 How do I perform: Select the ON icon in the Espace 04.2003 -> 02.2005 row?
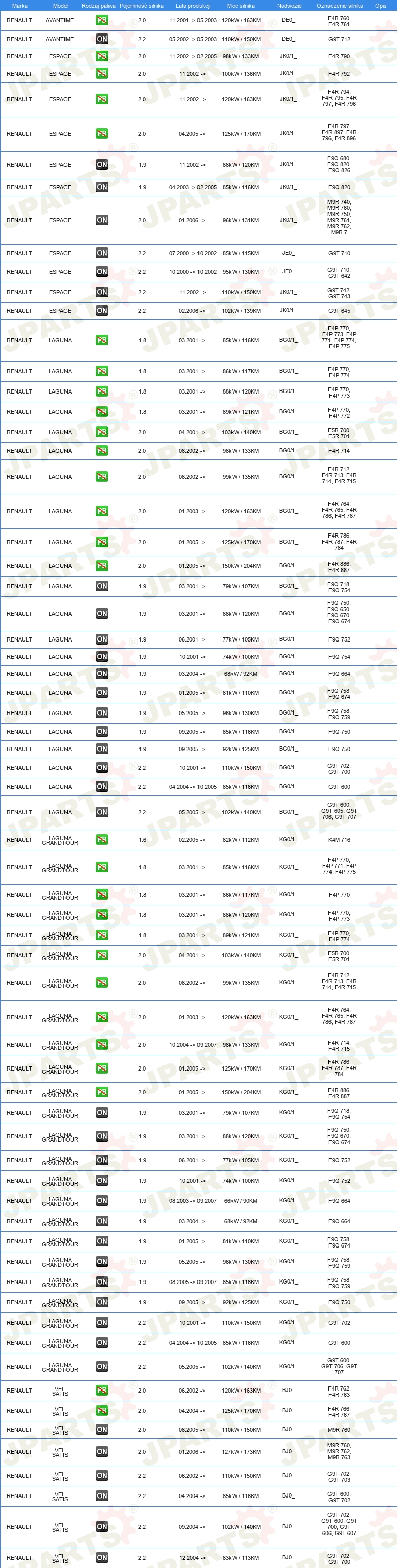(x=102, y=187)
